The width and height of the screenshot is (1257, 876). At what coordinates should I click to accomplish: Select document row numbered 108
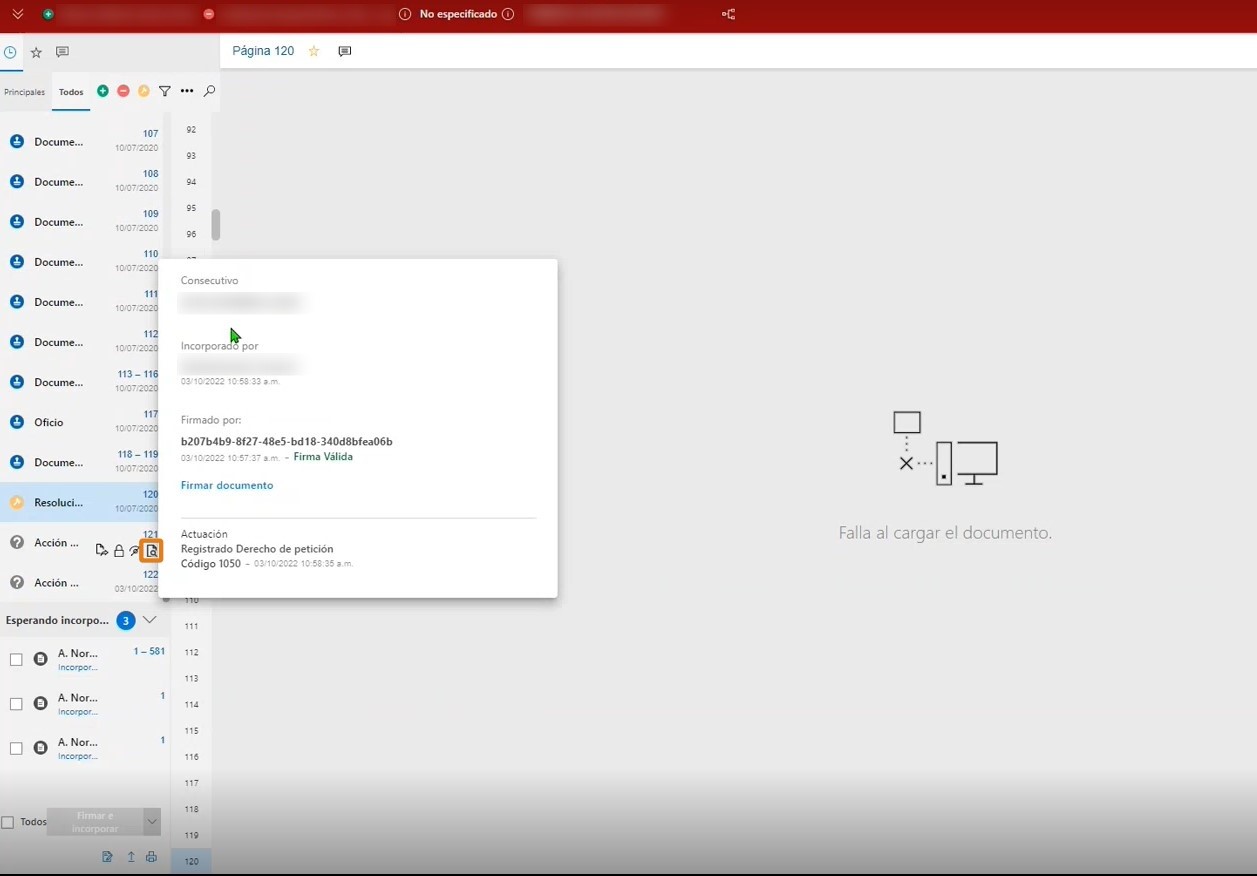click(x=80, y=182)
